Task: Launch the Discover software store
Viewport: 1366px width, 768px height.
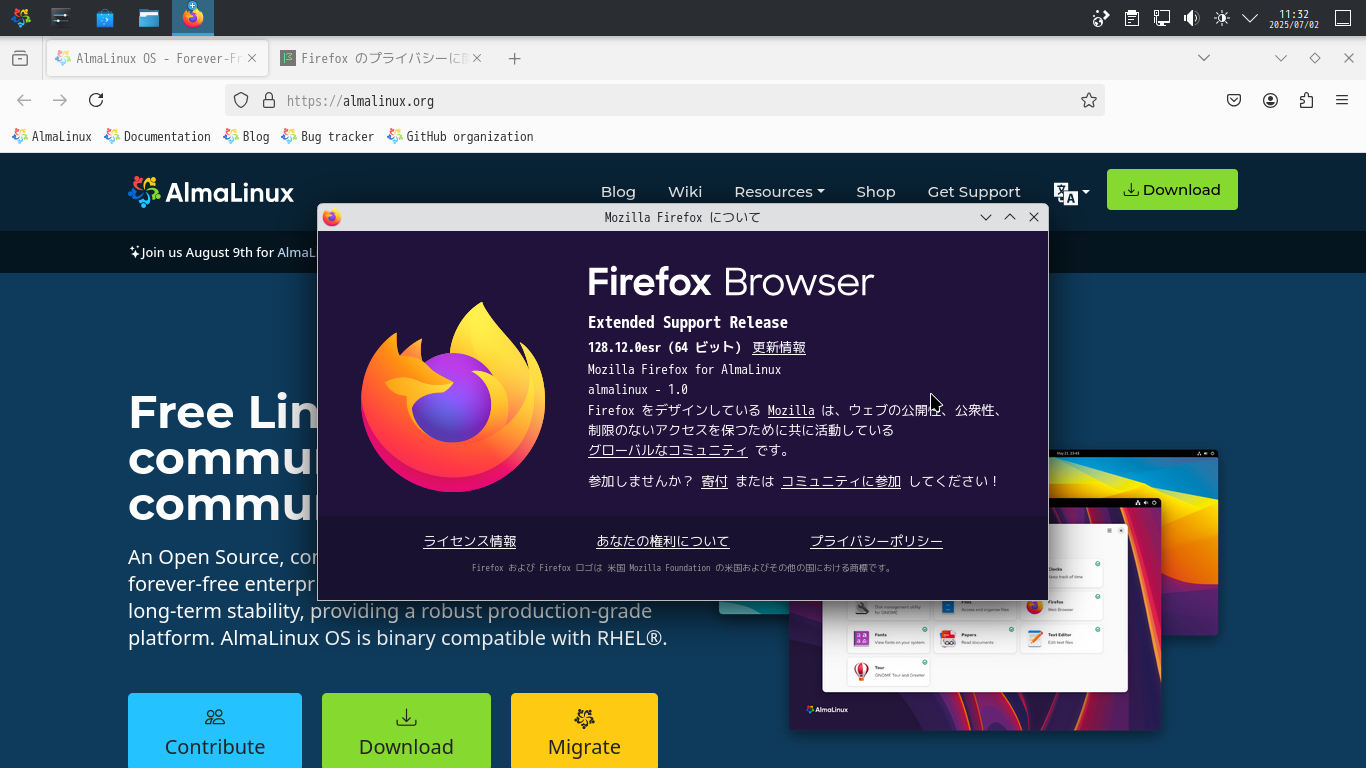Action: pos(105,18)
